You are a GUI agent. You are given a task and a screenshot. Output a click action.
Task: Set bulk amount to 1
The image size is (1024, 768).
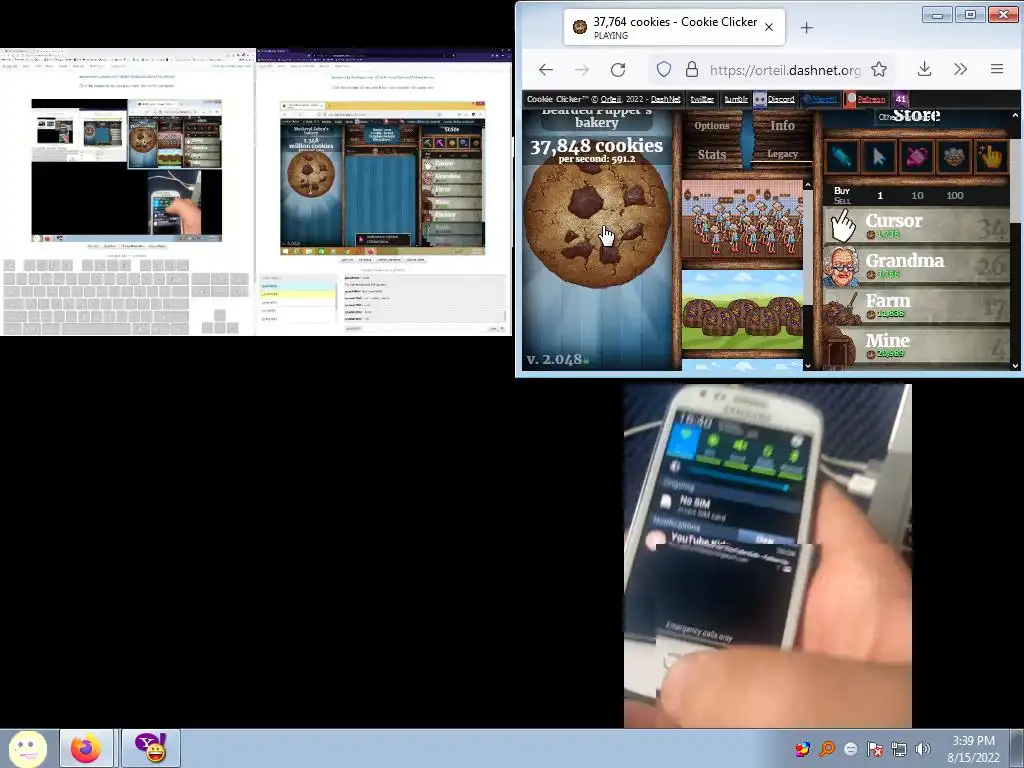(x=880, y=195)
